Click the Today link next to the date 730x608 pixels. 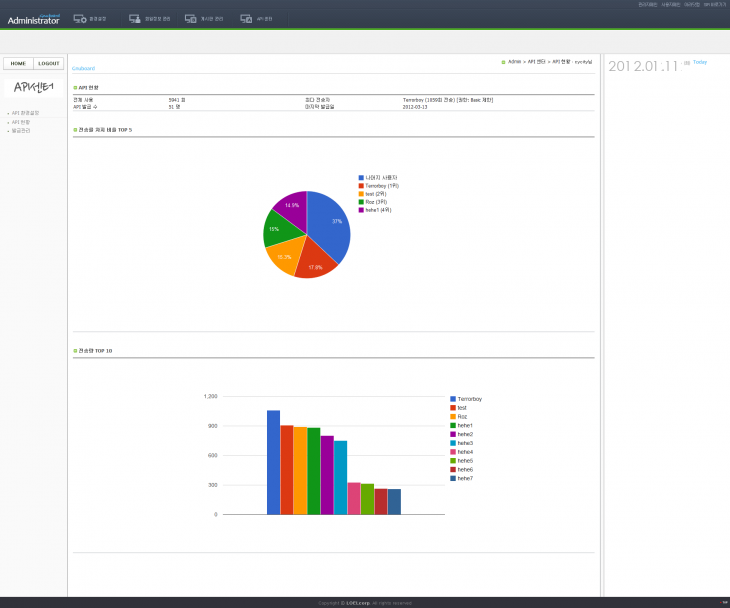click(700, 62)
